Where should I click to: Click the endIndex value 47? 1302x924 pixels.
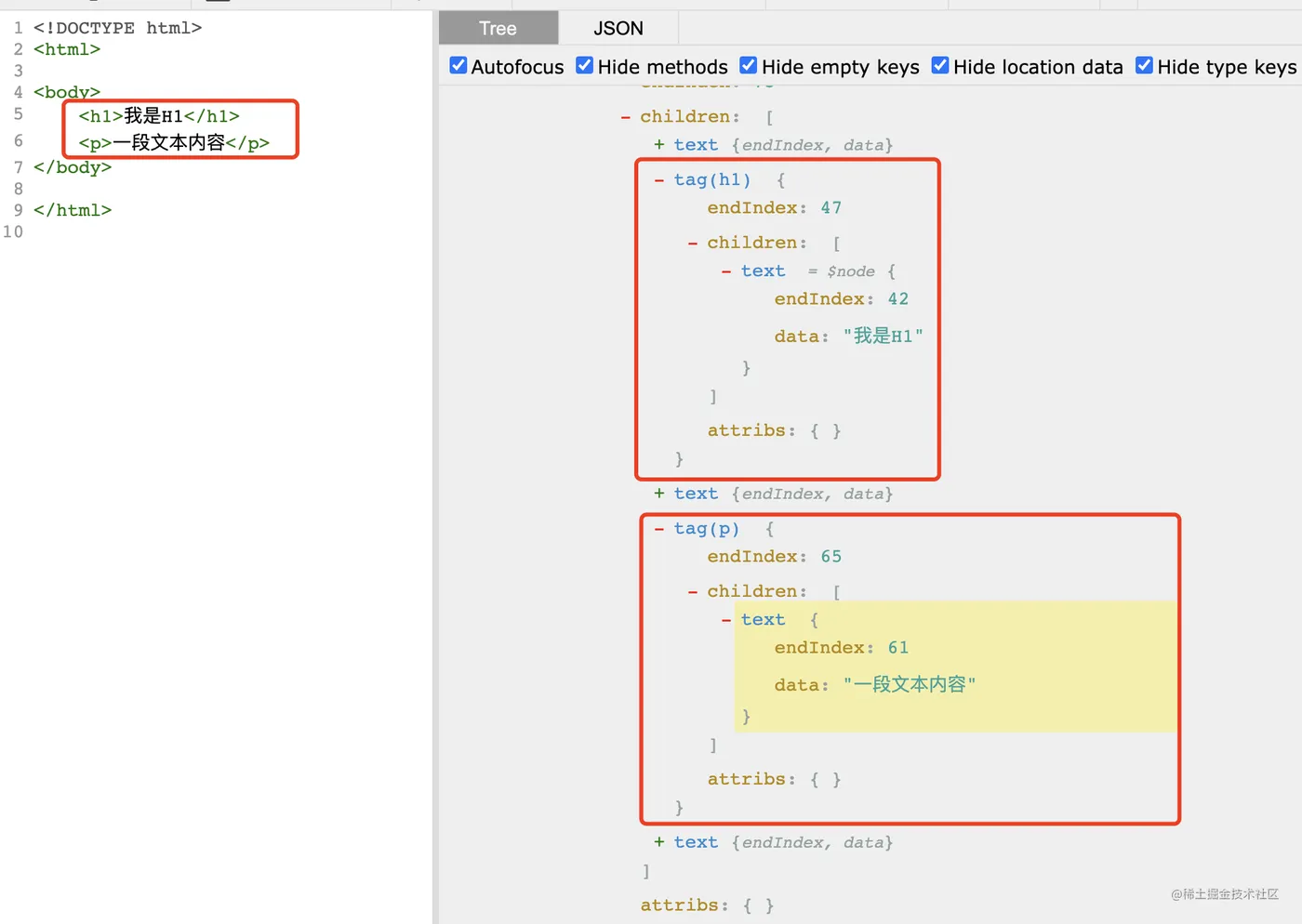[830, 207]
